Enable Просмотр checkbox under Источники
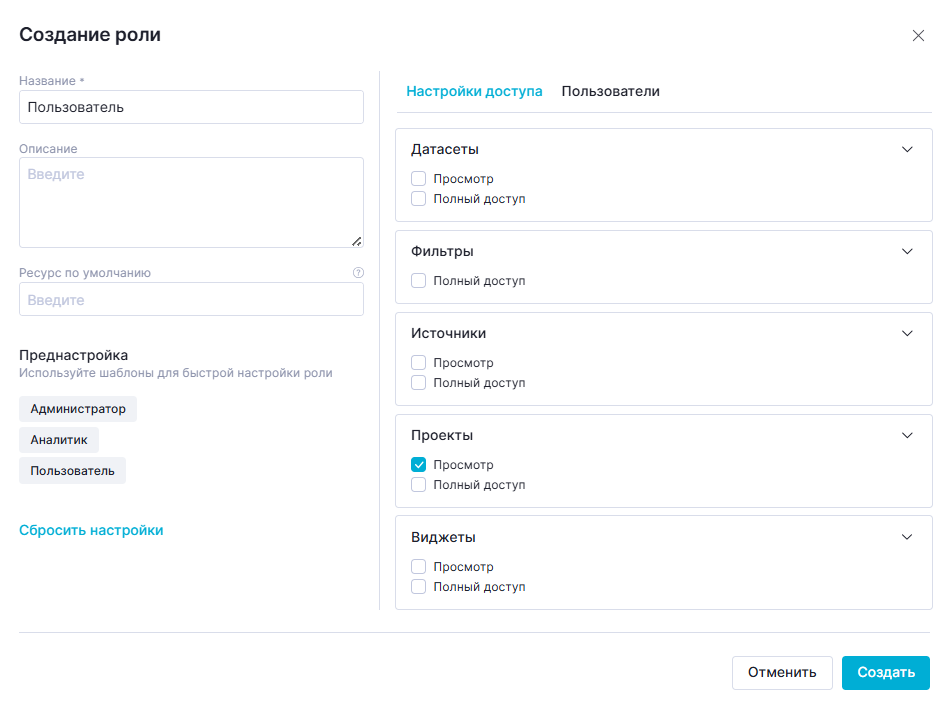 click(x=419, y=363)
